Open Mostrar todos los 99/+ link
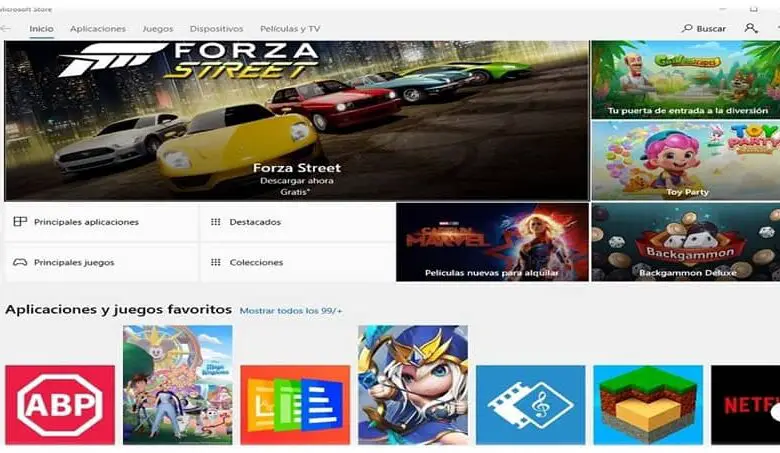This screenshot has height=453, width=780. coord(291,311)
